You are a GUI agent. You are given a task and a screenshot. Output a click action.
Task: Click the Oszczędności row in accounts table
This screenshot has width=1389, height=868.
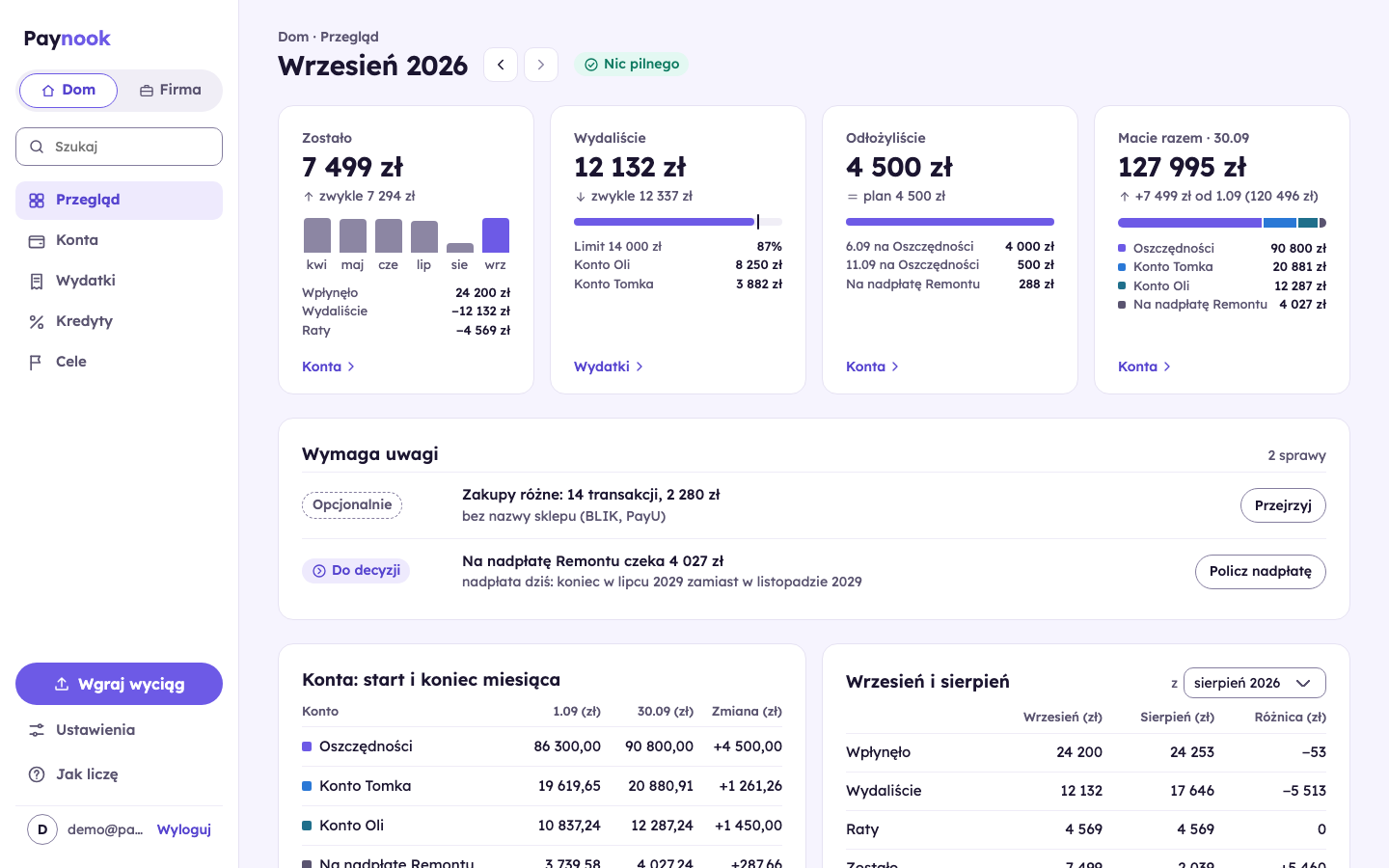coord(542,746)
